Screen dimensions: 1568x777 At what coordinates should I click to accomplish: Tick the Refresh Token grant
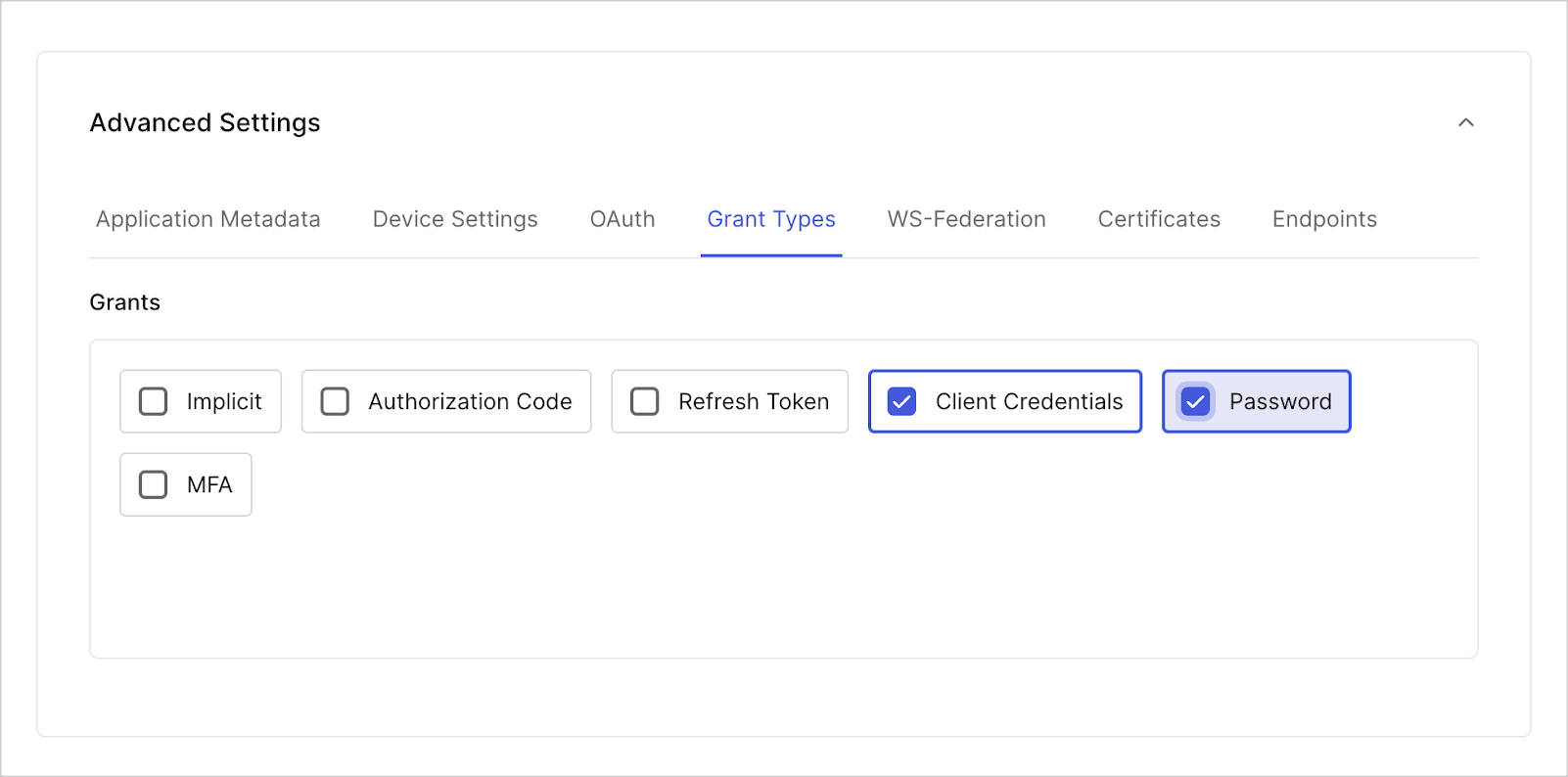click(x=645, y=401)
